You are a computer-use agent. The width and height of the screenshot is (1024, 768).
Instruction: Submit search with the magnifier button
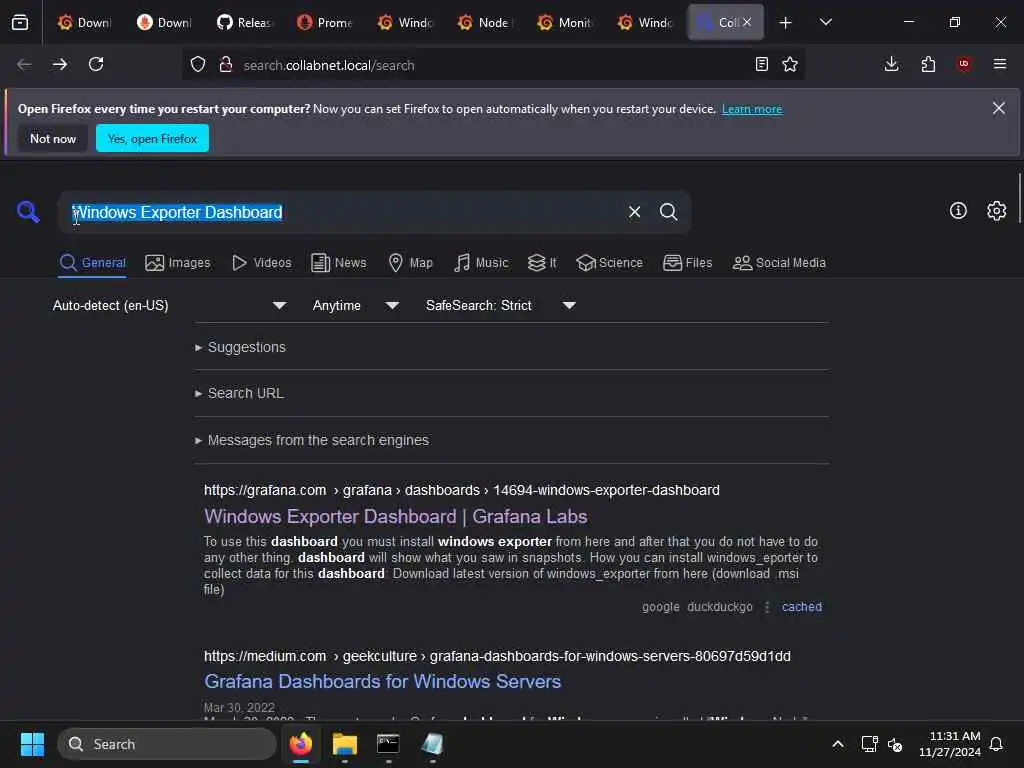click(668, 212)
